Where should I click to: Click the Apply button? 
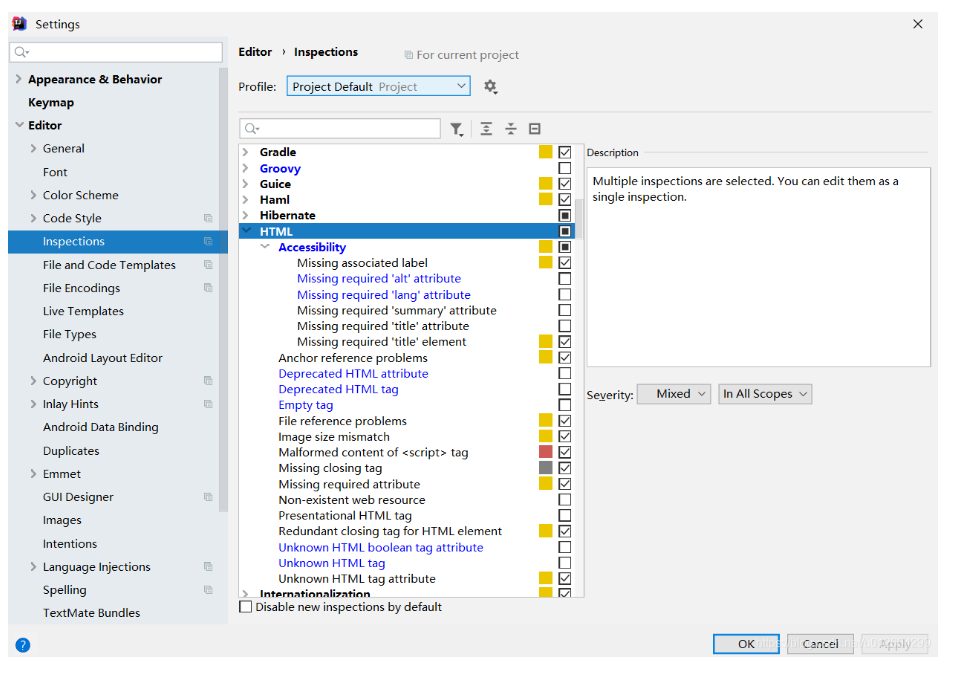(895, 644)
